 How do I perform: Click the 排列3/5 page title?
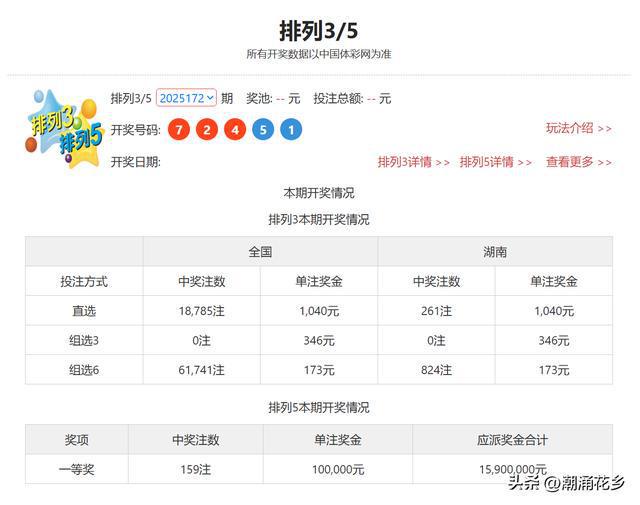point(319,31)
